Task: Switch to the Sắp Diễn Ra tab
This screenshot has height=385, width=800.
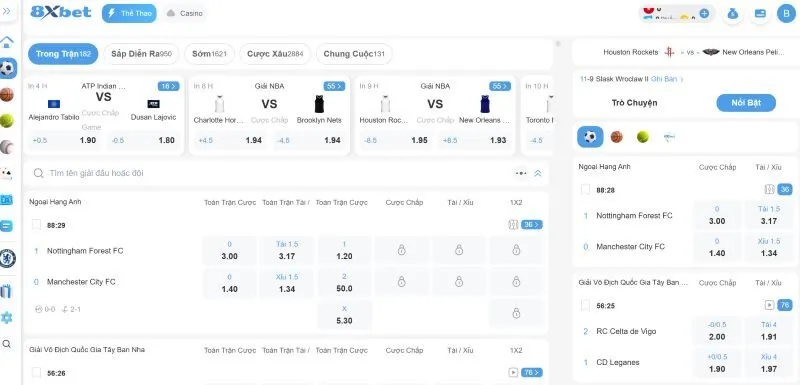Action: (x=141, y=54)
